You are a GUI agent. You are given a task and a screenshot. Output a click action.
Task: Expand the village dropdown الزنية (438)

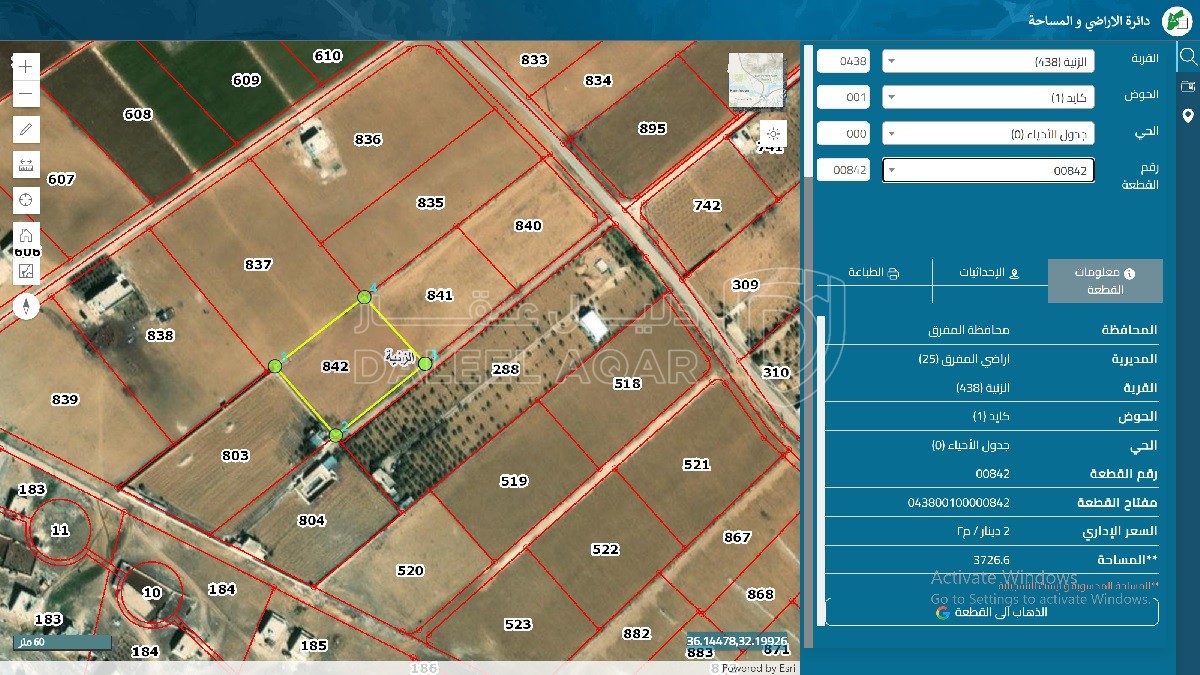point(988,61)
